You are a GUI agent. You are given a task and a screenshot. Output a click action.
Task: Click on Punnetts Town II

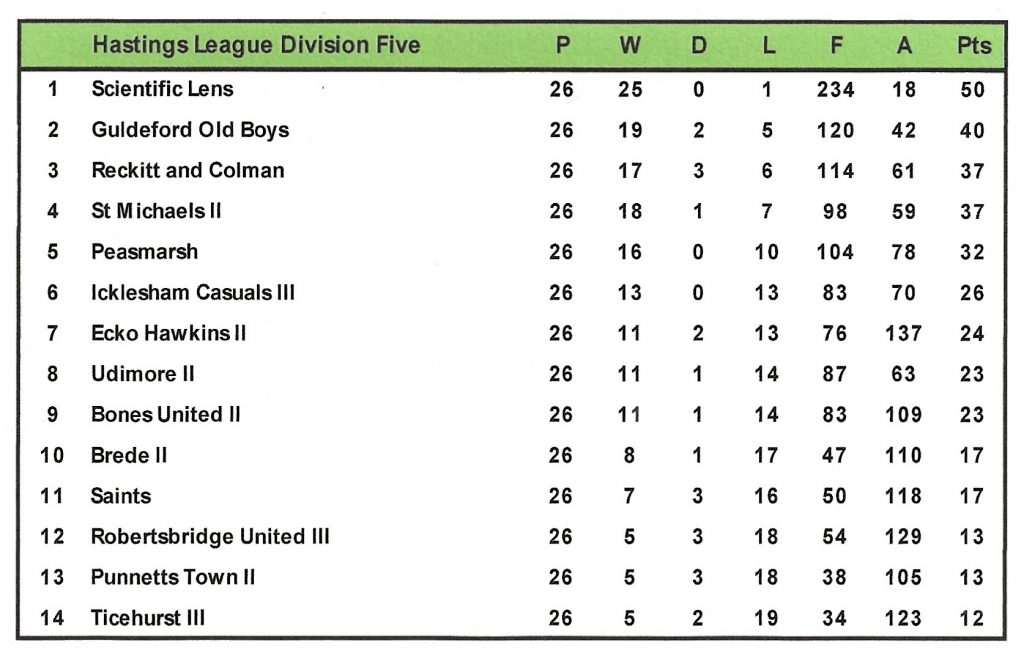click(x=173, y=578)
